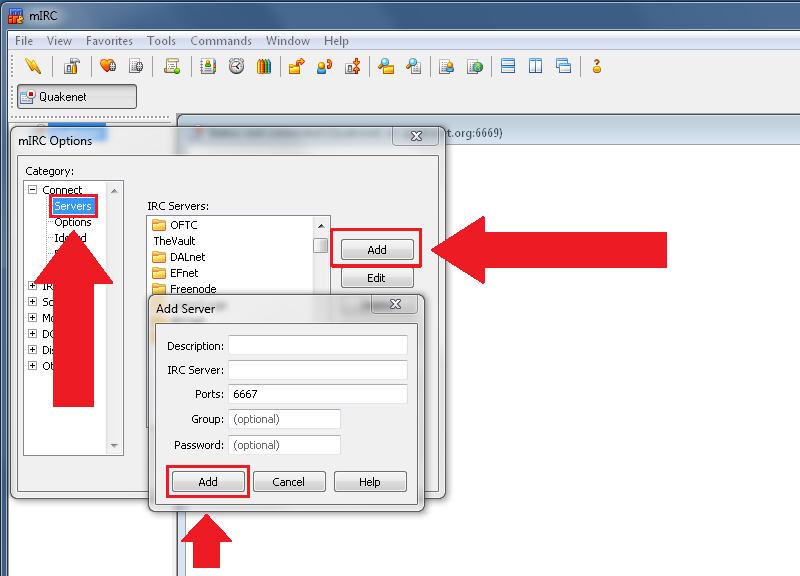Open the Commands menu
This screenshot has width=800, height=576.
221,41
